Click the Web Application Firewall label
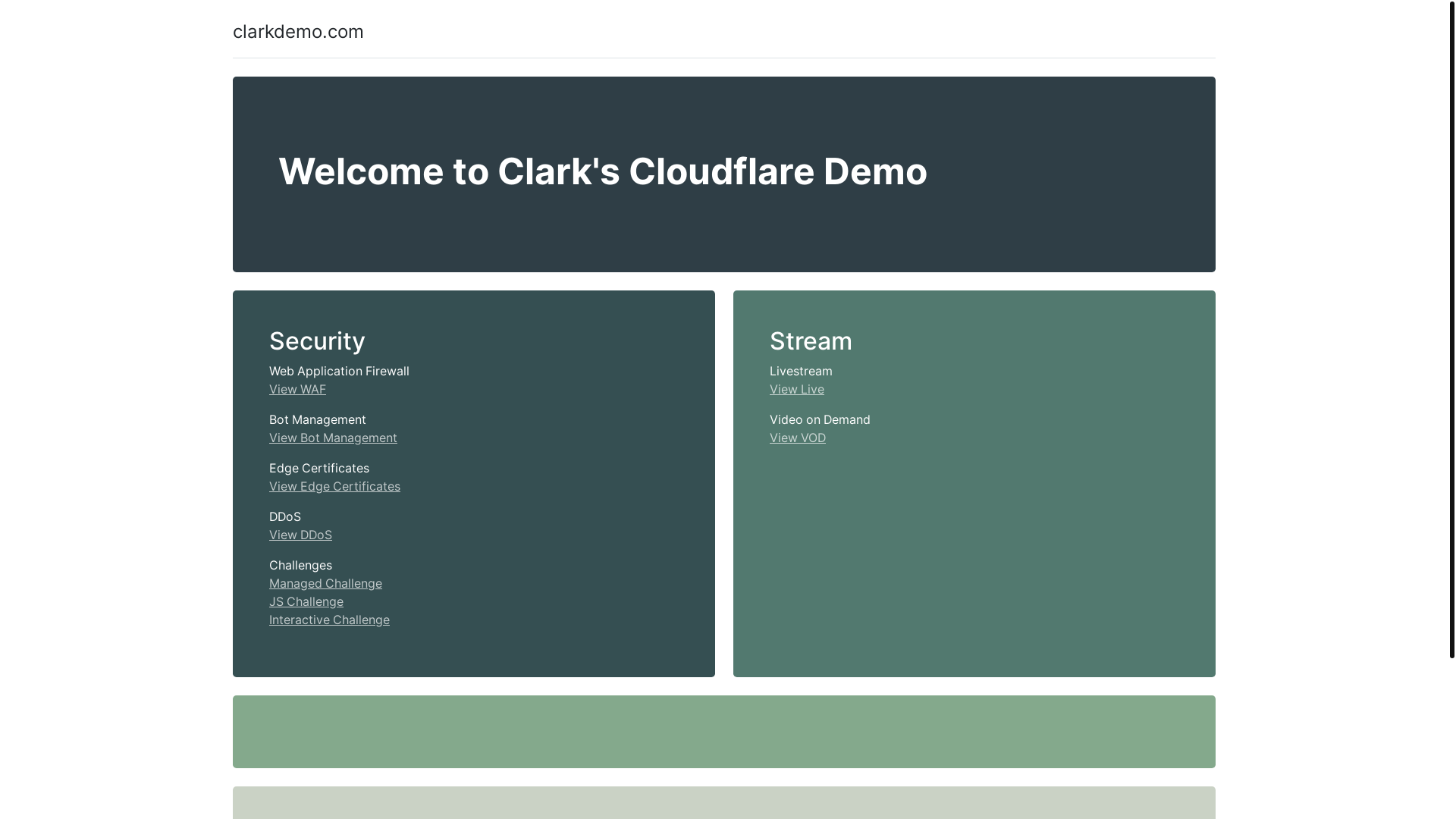 [339, 371]
